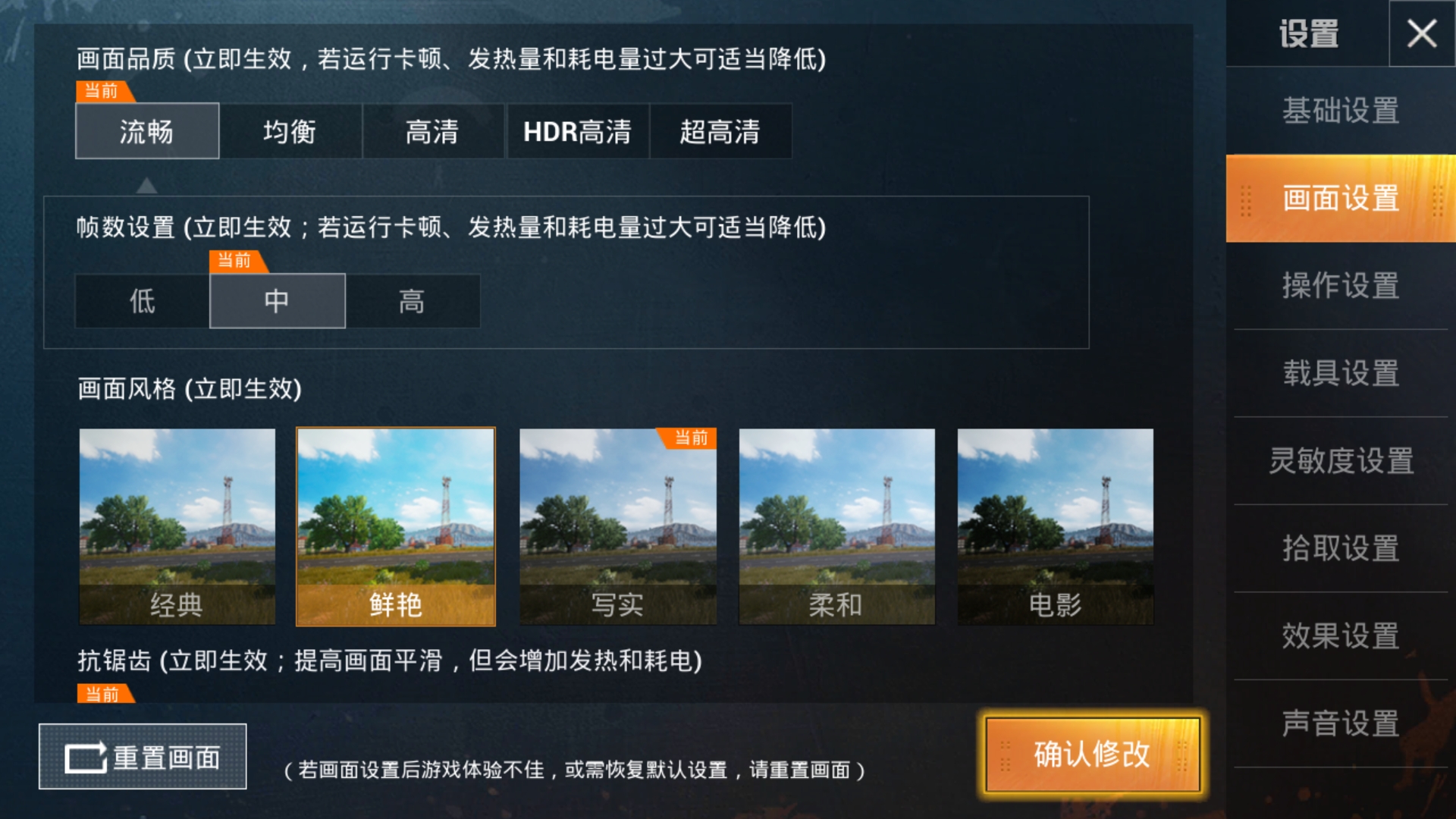
Task: Apply the 柔和 style thumbnail
Action: (837, 527)
